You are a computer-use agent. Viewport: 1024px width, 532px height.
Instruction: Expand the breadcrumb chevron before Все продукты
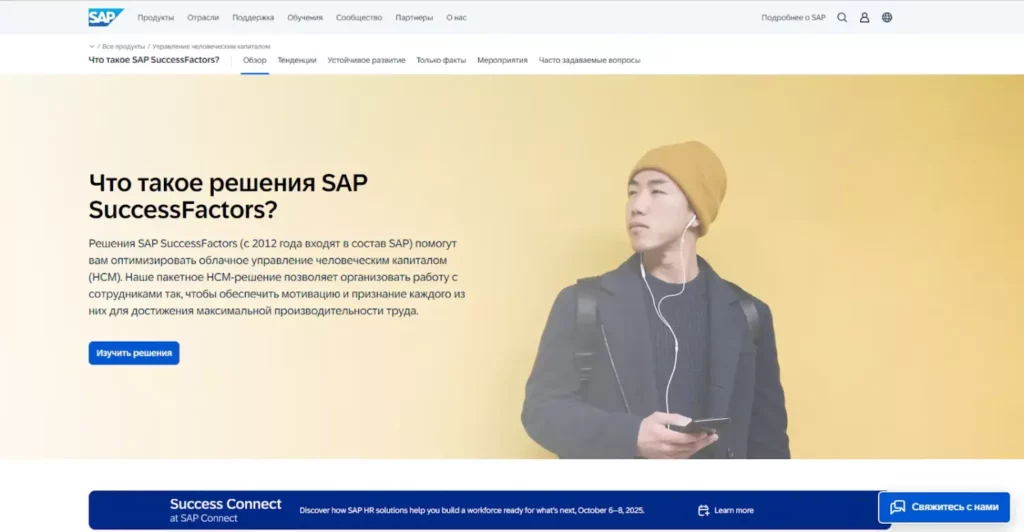coord(92,46)
